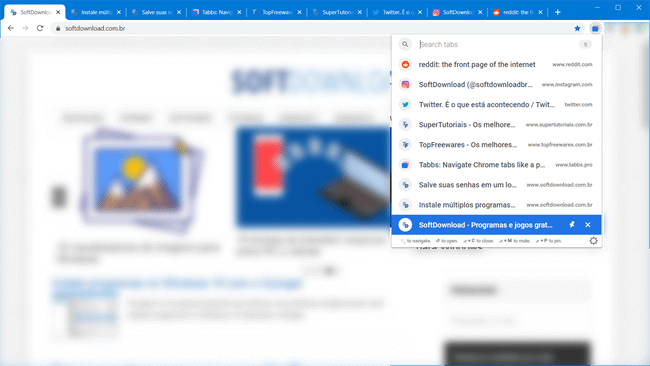Click the tab count badge showing 9
Image resolution: width=650 pixels, height=366 pixels.
coord(585,44)
